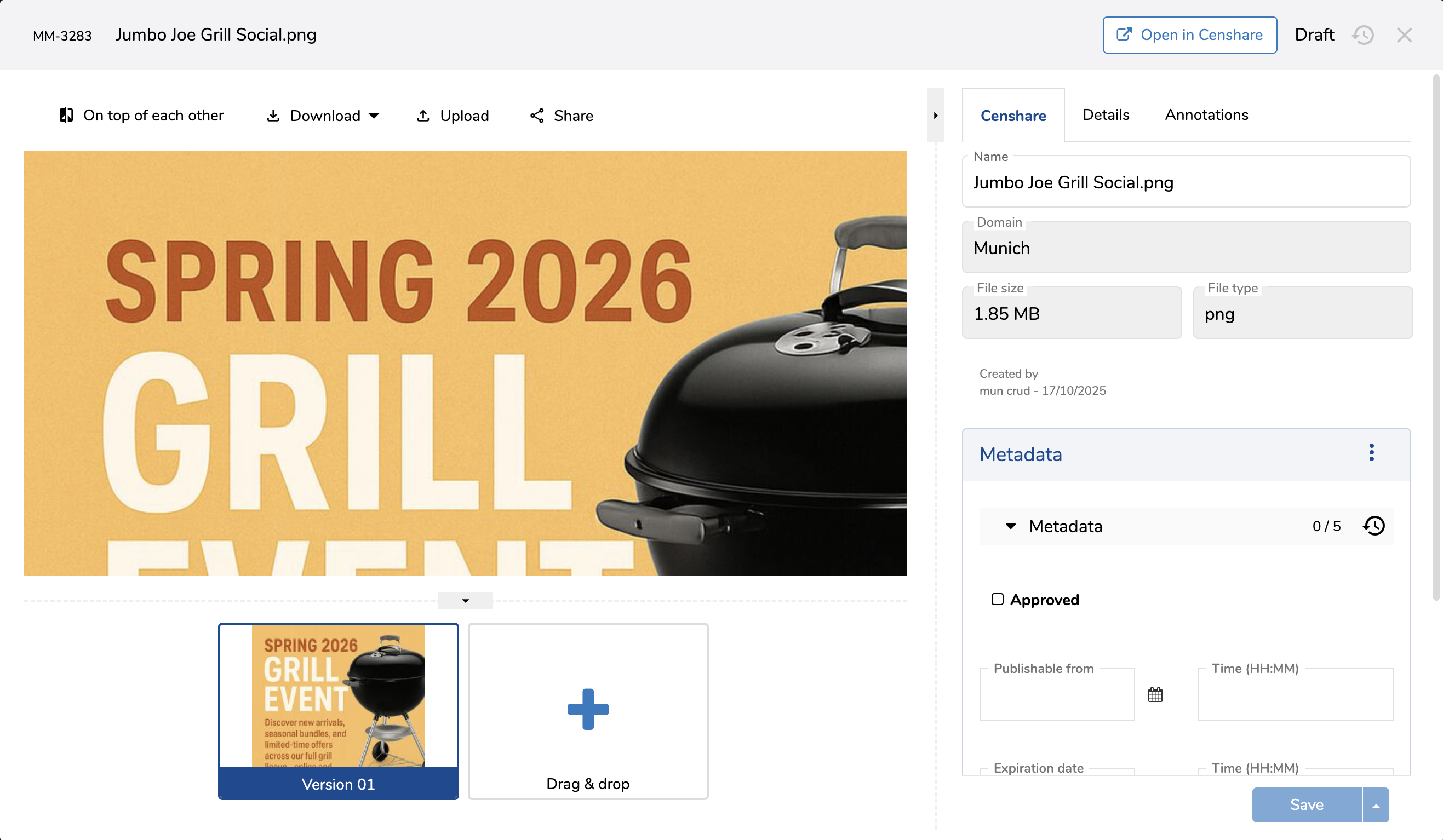Click the header title 'Jumbo Joe Grill Social.png'
This screenshot has width=1443, height=840.
[x=216, y=35]
